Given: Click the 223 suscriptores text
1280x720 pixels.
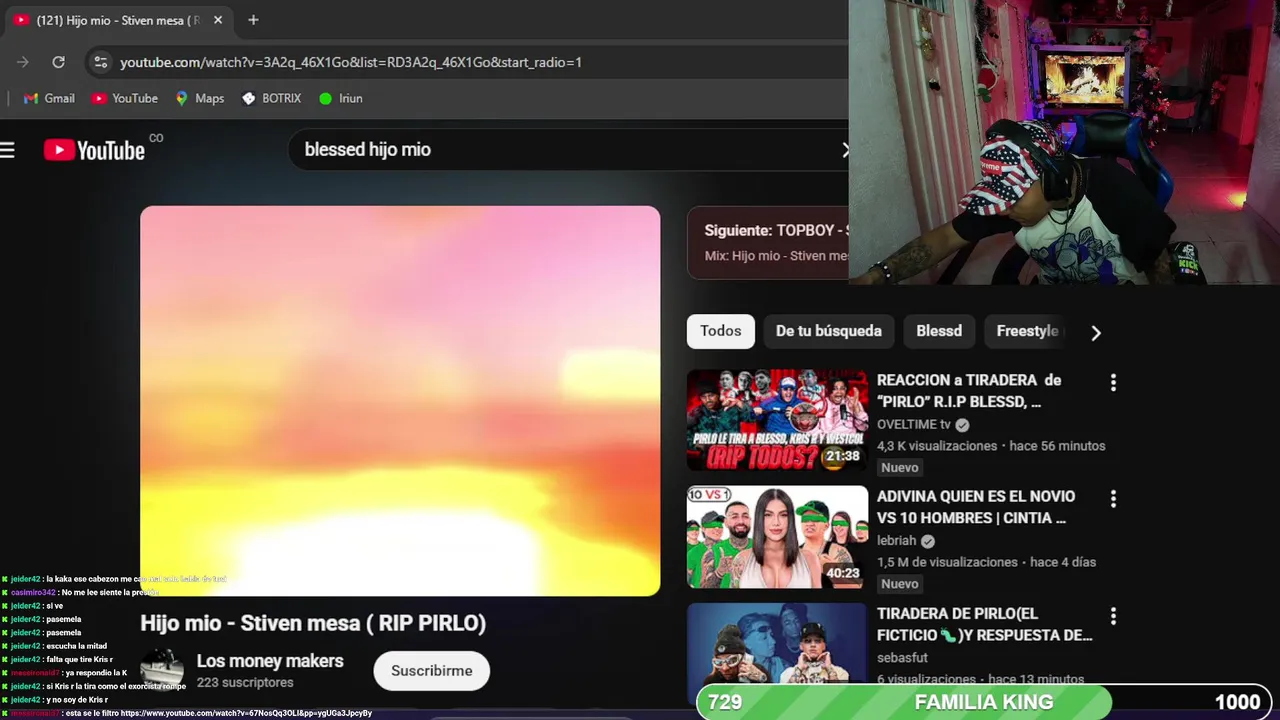Looking at the screenshot, I should [x=245, y=682].
